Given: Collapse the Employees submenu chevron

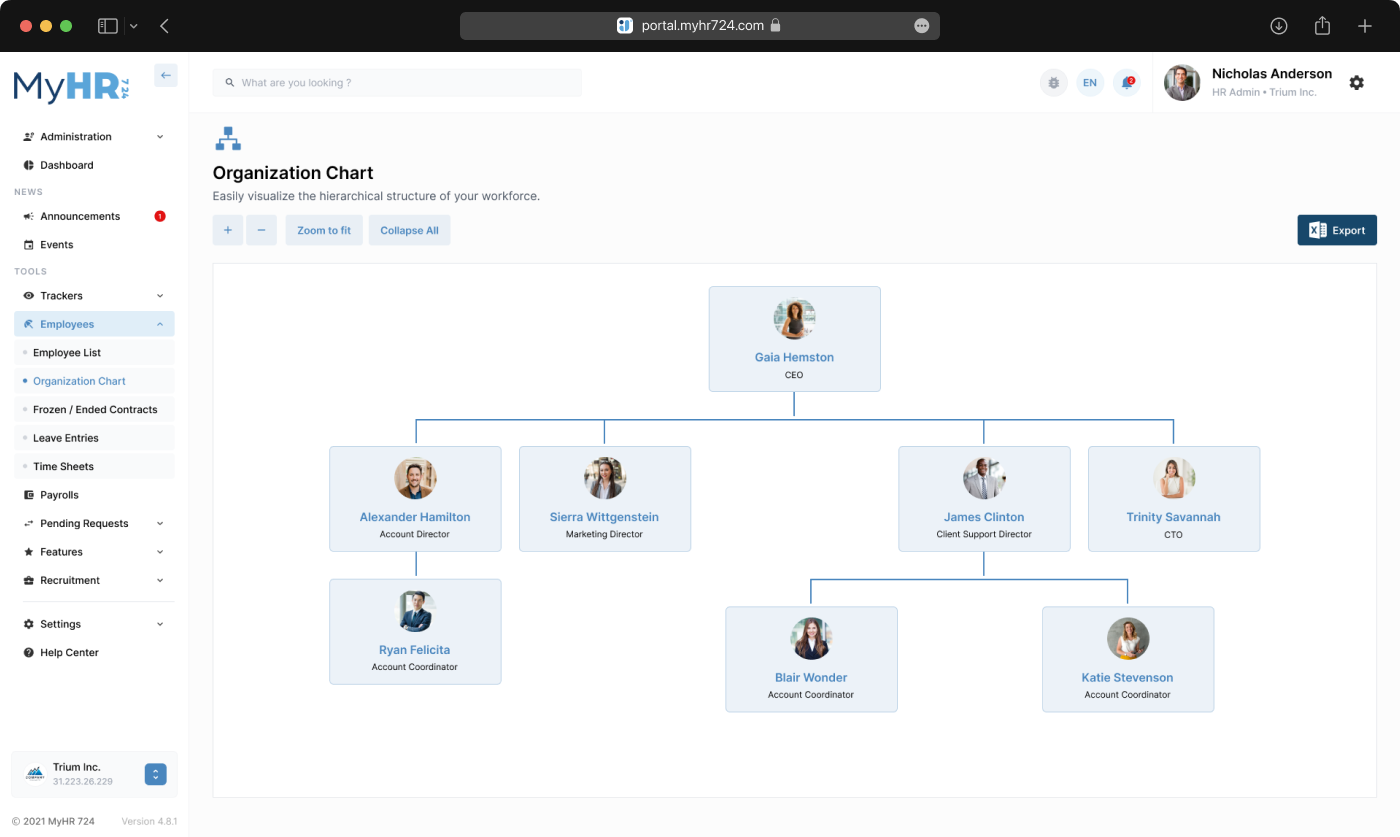Looking at the screenshot, I should (x=160, y=324).
